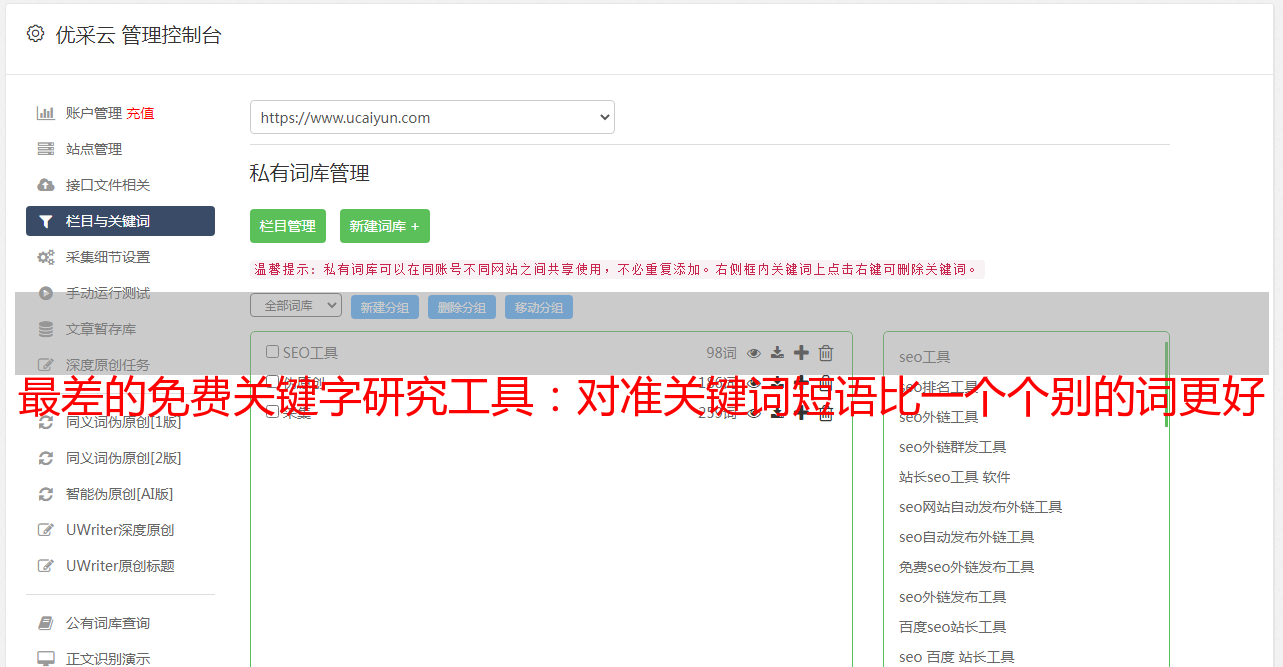The height and width of the screenshot is (667, 1283).
Task: Select keyword seo网站自动发布外链工具
Action: point(981,507)
